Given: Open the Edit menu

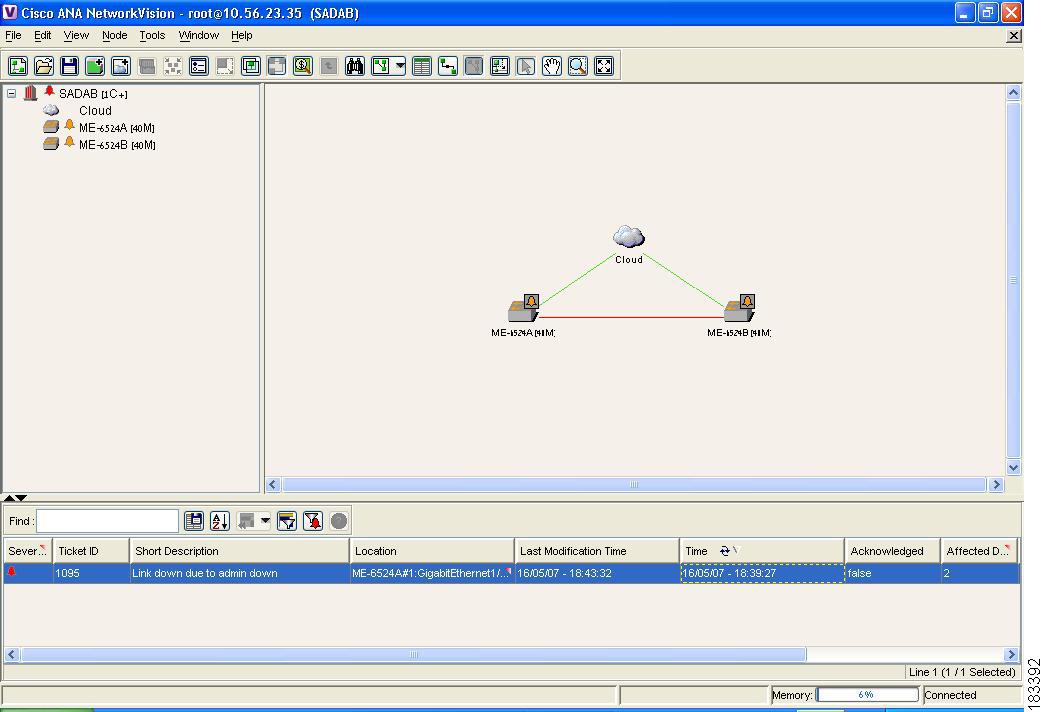Looking at the screenshot, I should pyautogui.click(x=43, y=35).
